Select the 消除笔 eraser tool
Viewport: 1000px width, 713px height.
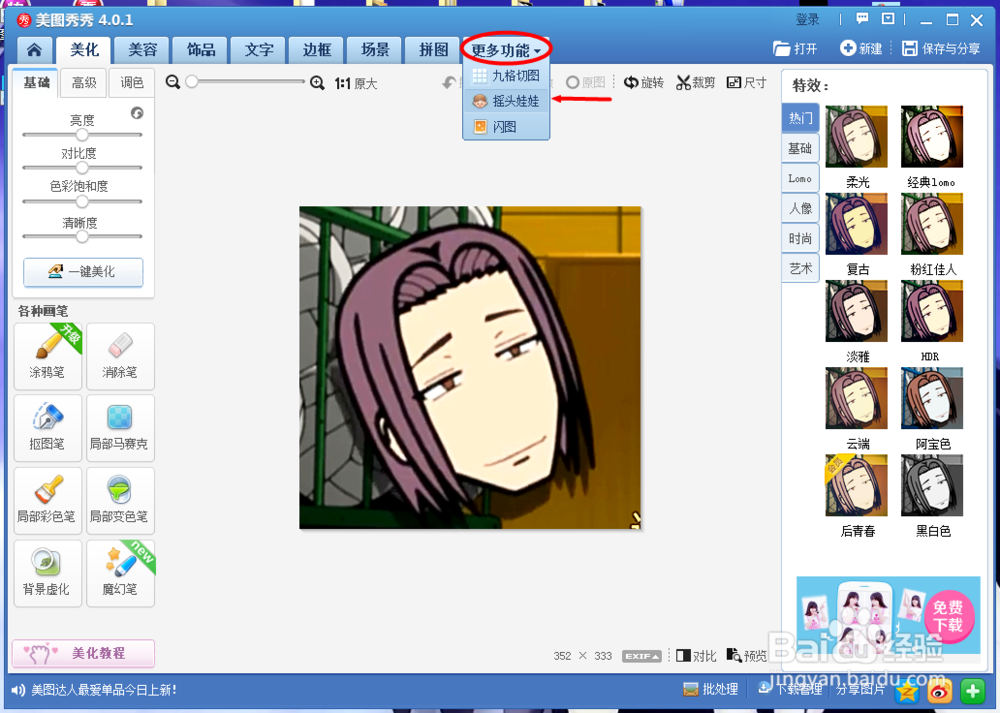[120, 356]
